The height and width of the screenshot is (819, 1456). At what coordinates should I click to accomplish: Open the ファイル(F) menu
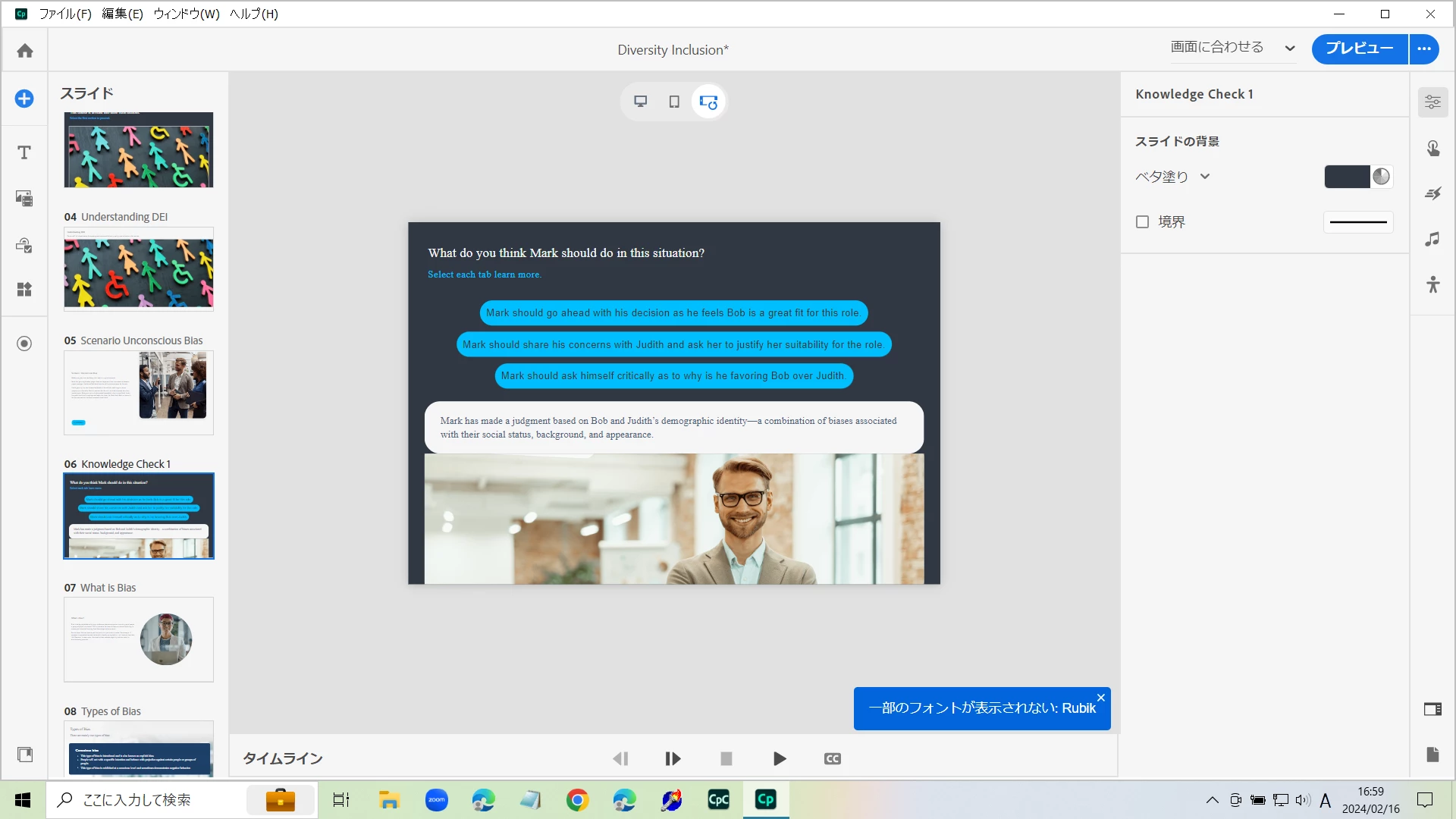click(x=64, y=14)
